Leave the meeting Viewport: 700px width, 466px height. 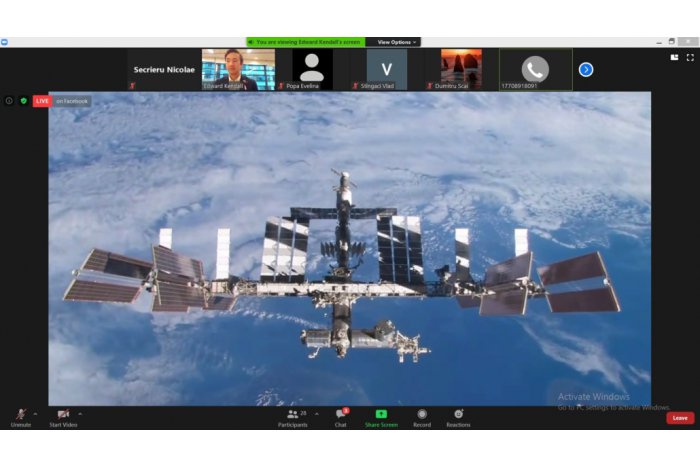point(680,418)
